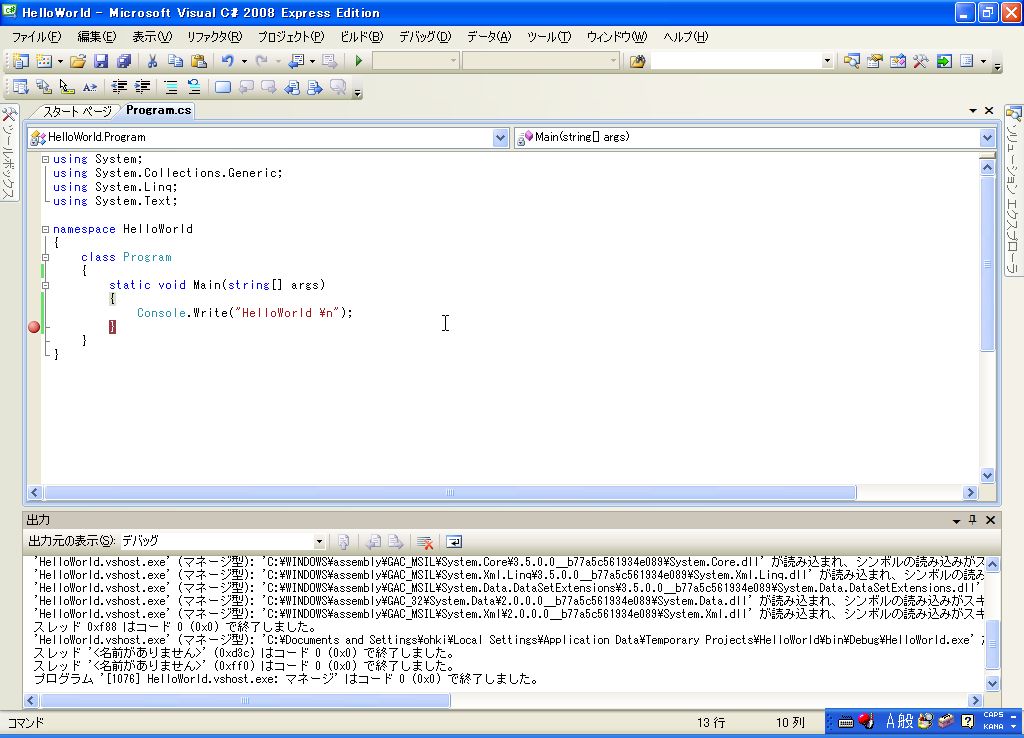1024x738 pixels.
Task: Uncomment the selected lines
Action: point(194,87)
